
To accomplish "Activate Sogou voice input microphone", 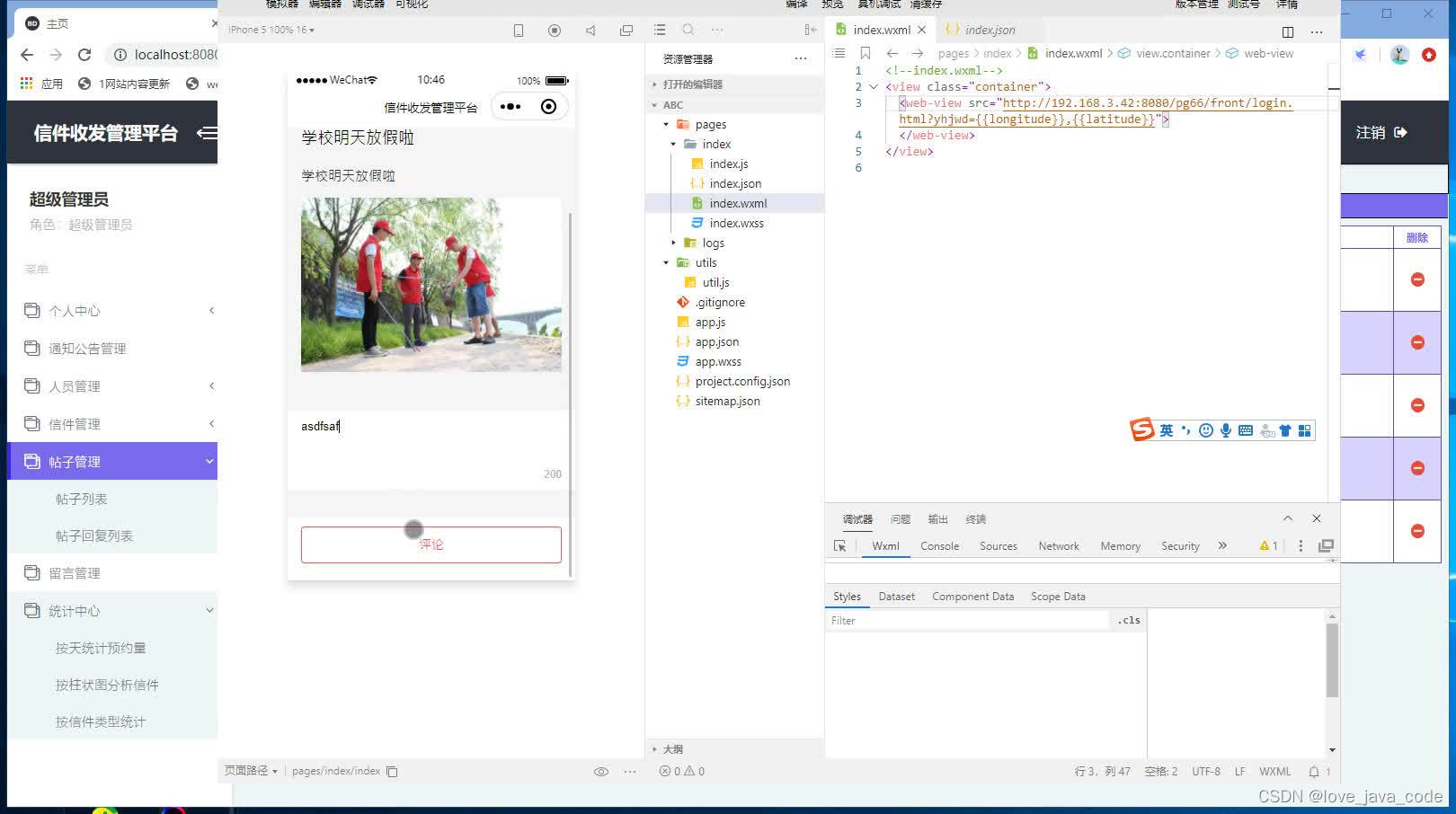I will (x=1226, y=430).
